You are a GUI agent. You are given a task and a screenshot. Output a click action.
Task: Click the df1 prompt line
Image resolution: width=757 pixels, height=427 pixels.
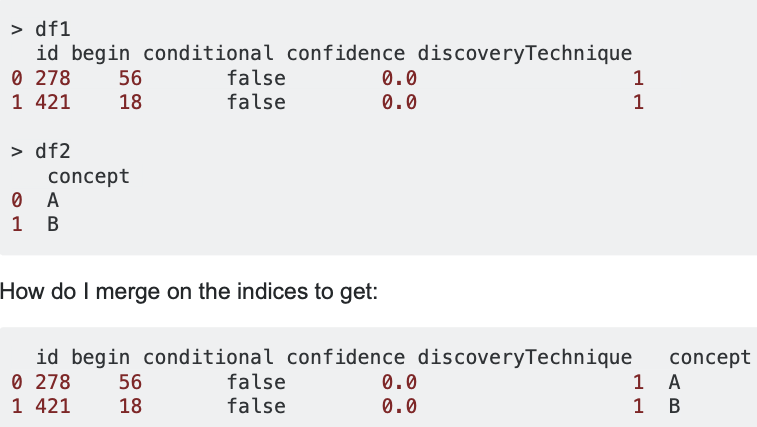(41, 29)
